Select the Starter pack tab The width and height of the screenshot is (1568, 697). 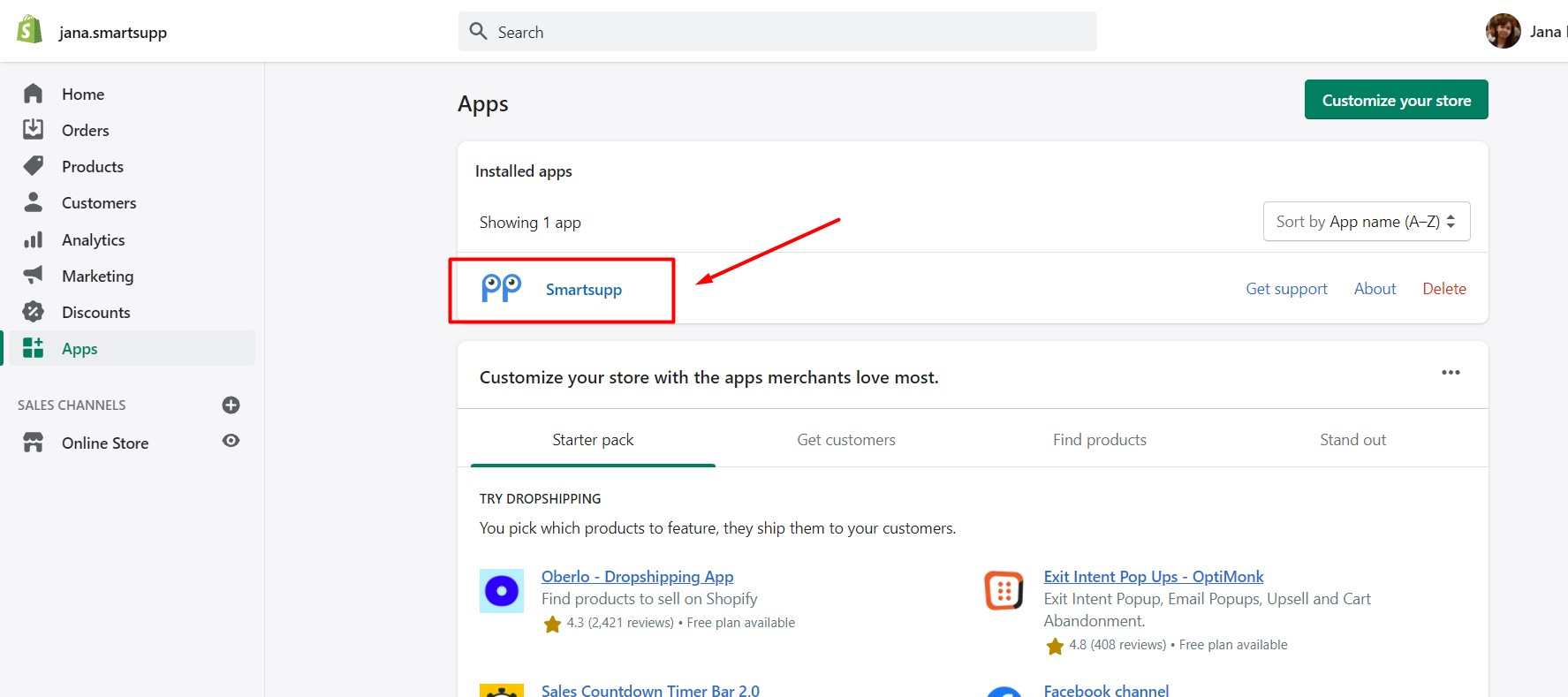593,439
